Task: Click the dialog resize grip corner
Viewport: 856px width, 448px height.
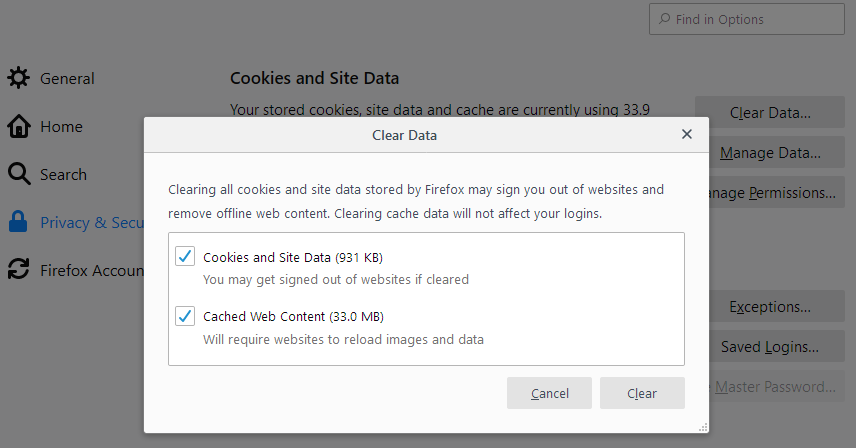Action: [703, 427]
